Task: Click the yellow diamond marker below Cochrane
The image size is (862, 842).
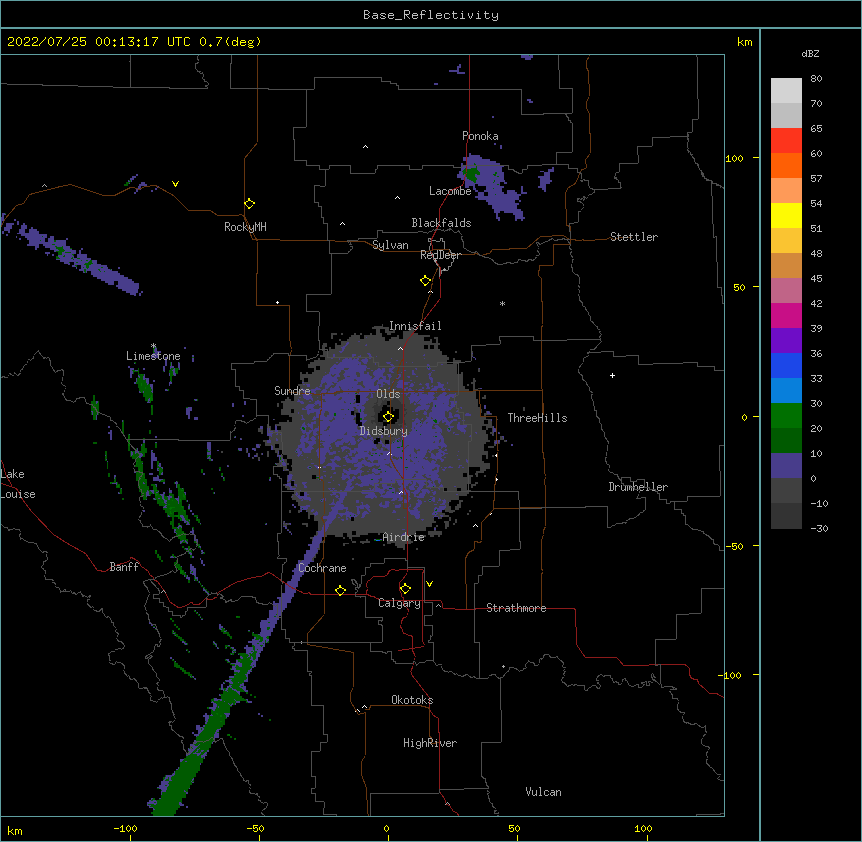Action: coord(340,590)
